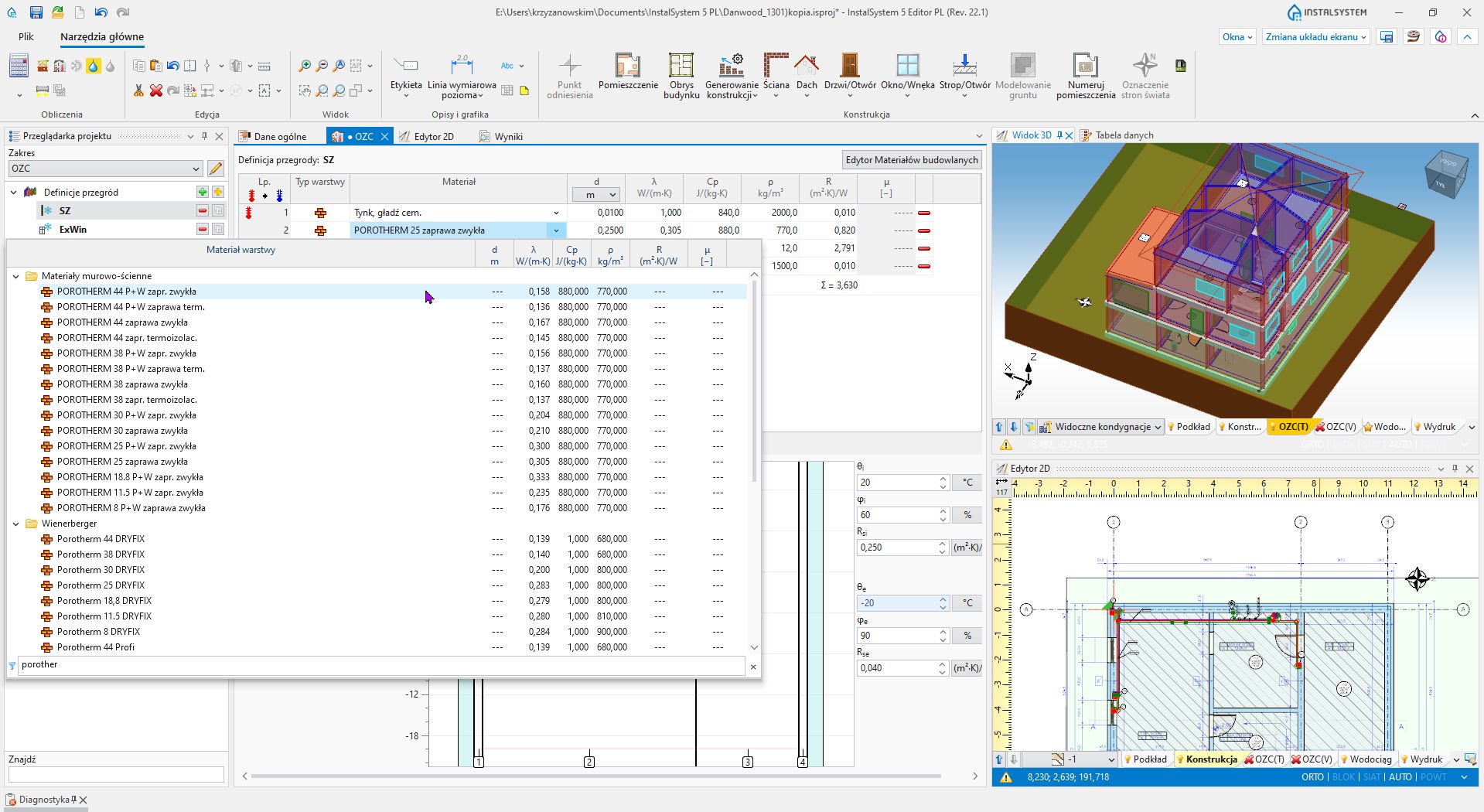Image resolution: width=1484 pixels, height=812 pixels.
Task: Toggle OZC(V) layer in Widok 3D
Action: [x=1336, y=427]
